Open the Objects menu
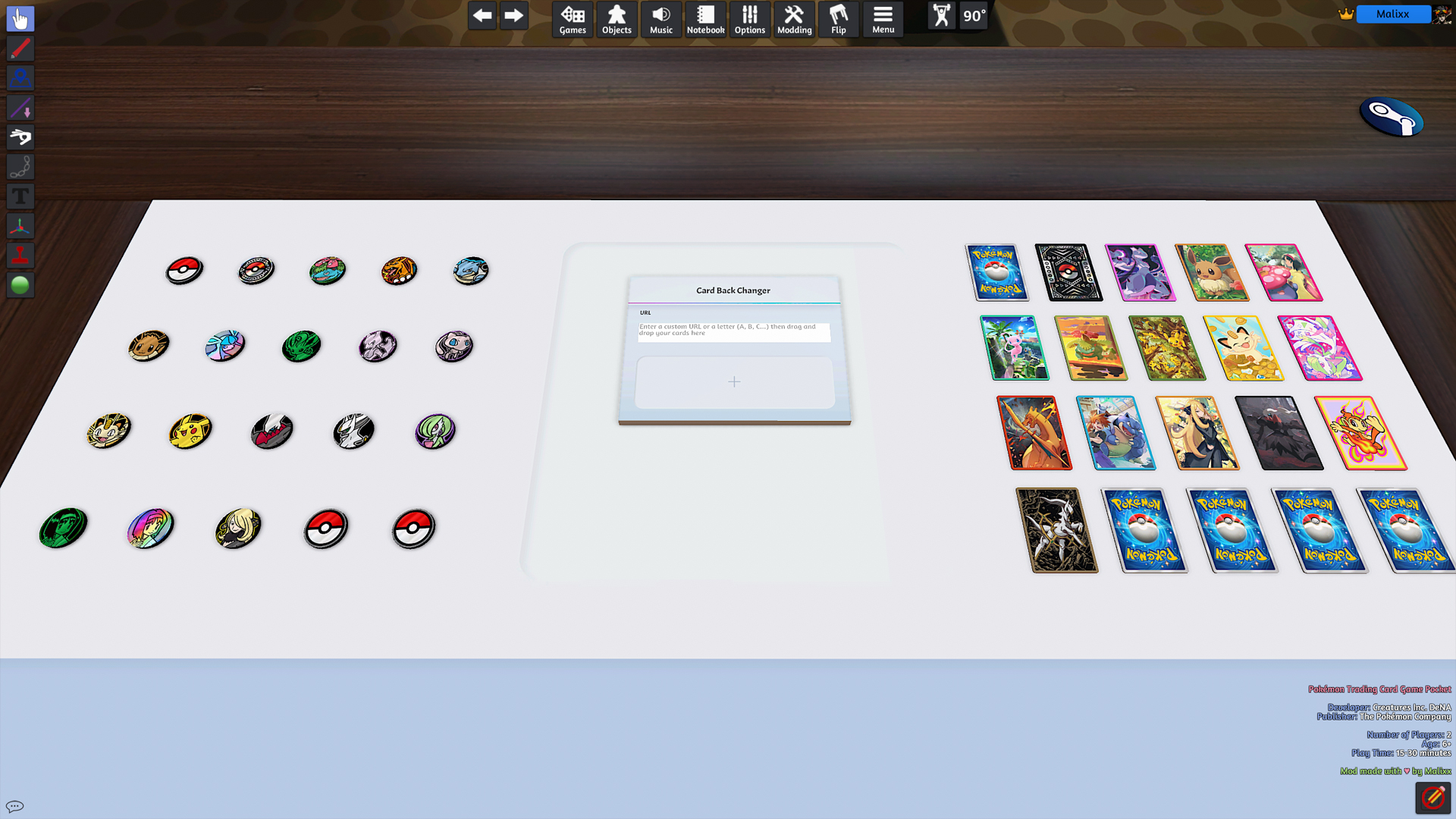The image size is (1456, 819). coord(617,19)
